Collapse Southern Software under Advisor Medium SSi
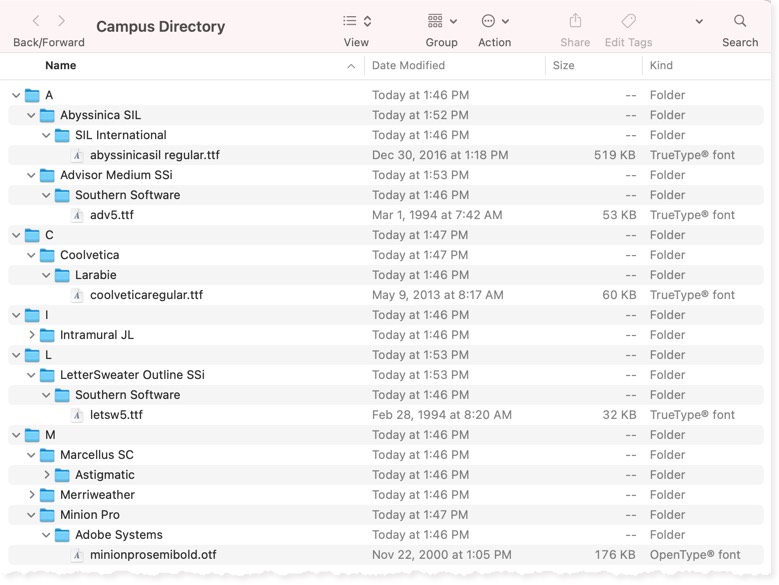This screenshot has width=779, height=585. pos(46,195)
